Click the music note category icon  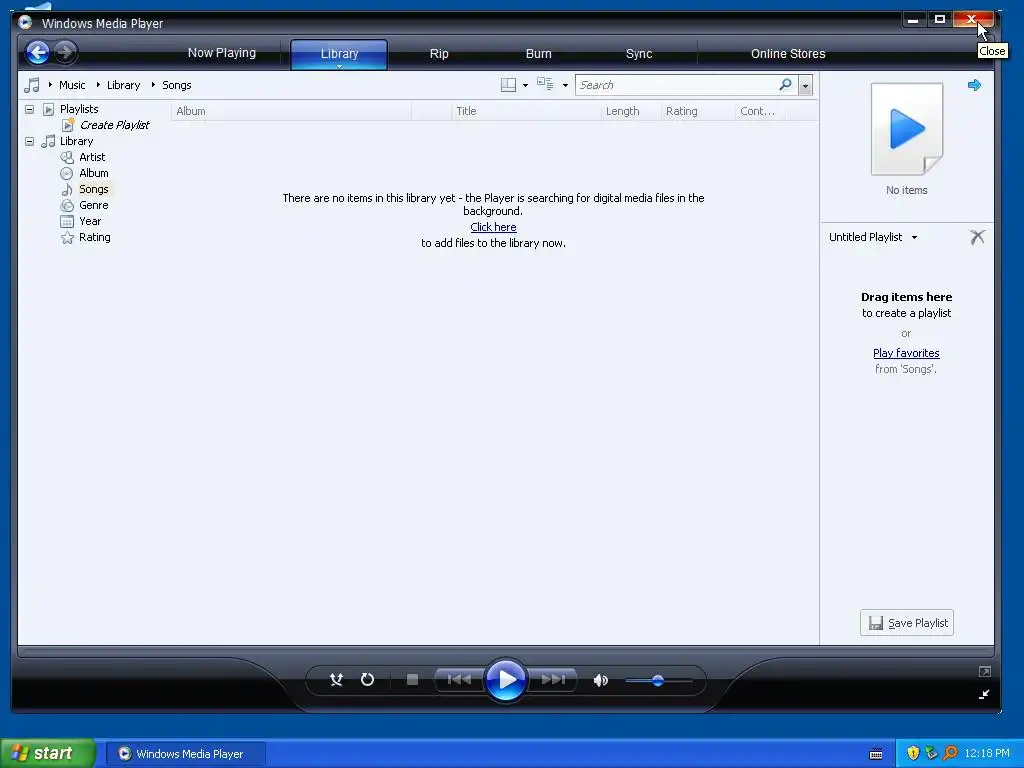(31, 85)
